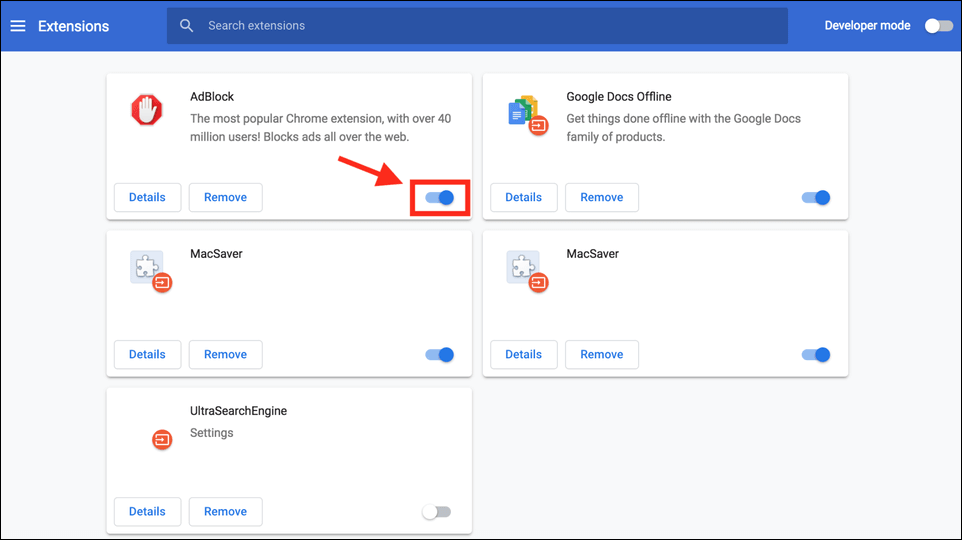
Task: Click the AdBlock stop-hand icon
Action: [x=147, y=110]
